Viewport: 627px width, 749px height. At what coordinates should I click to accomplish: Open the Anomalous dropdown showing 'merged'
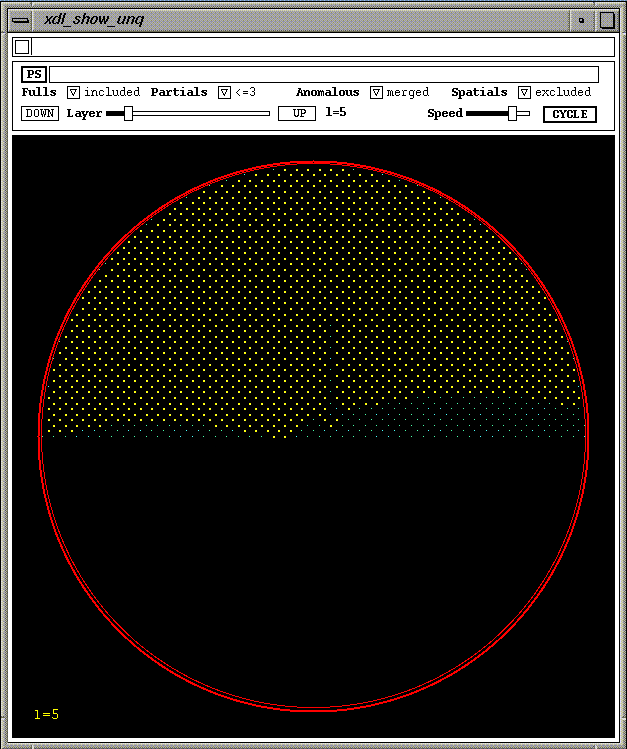pos(376,92)
